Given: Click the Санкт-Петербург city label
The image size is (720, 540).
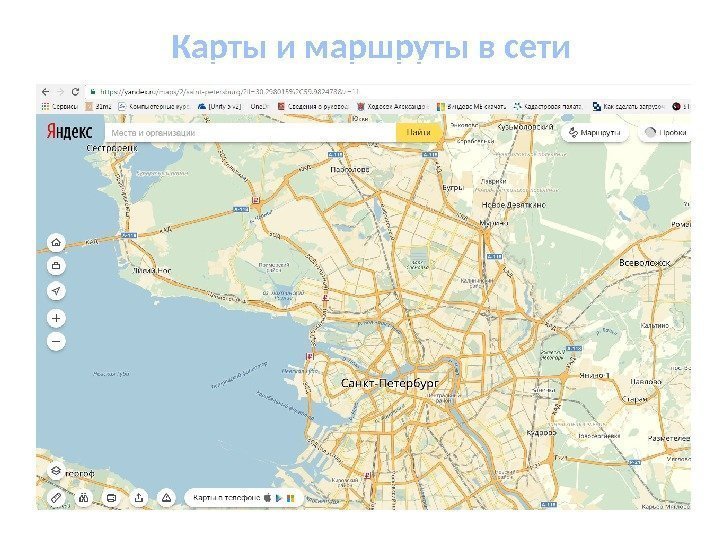Looking at the screenshot, I should (389, 383).
